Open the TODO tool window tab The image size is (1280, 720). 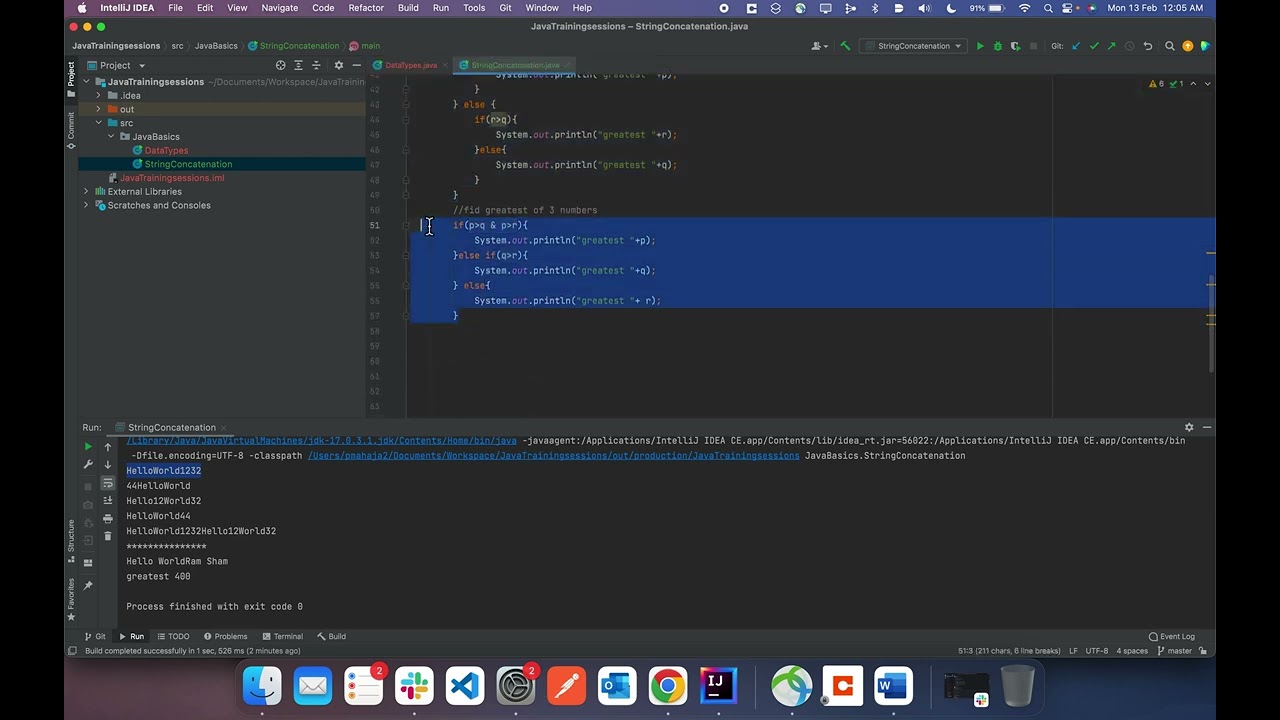click(173, 636)
